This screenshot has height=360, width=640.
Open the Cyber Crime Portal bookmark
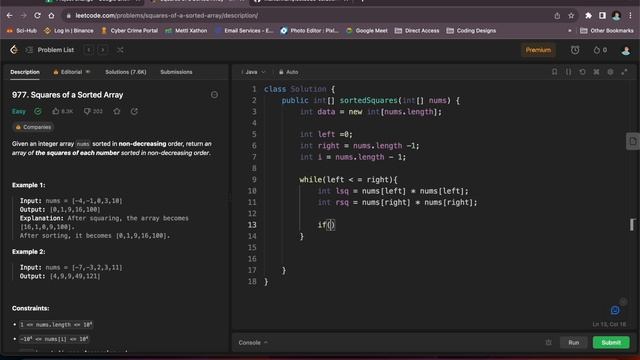129,31
